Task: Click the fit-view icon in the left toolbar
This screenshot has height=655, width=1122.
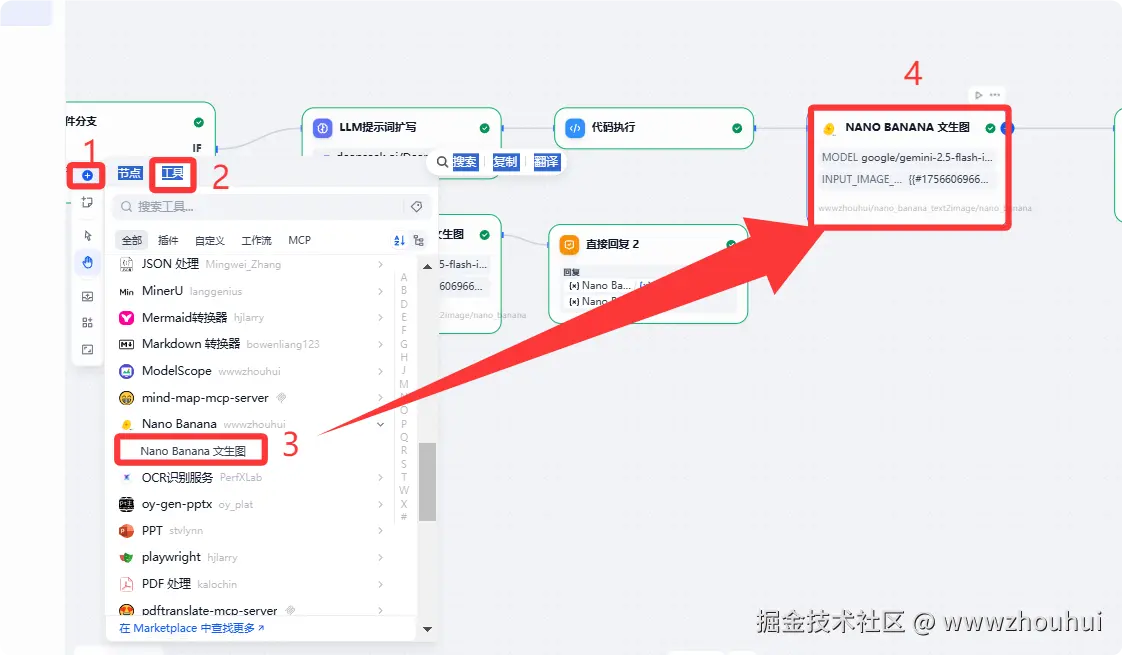Action: (87, 349)
